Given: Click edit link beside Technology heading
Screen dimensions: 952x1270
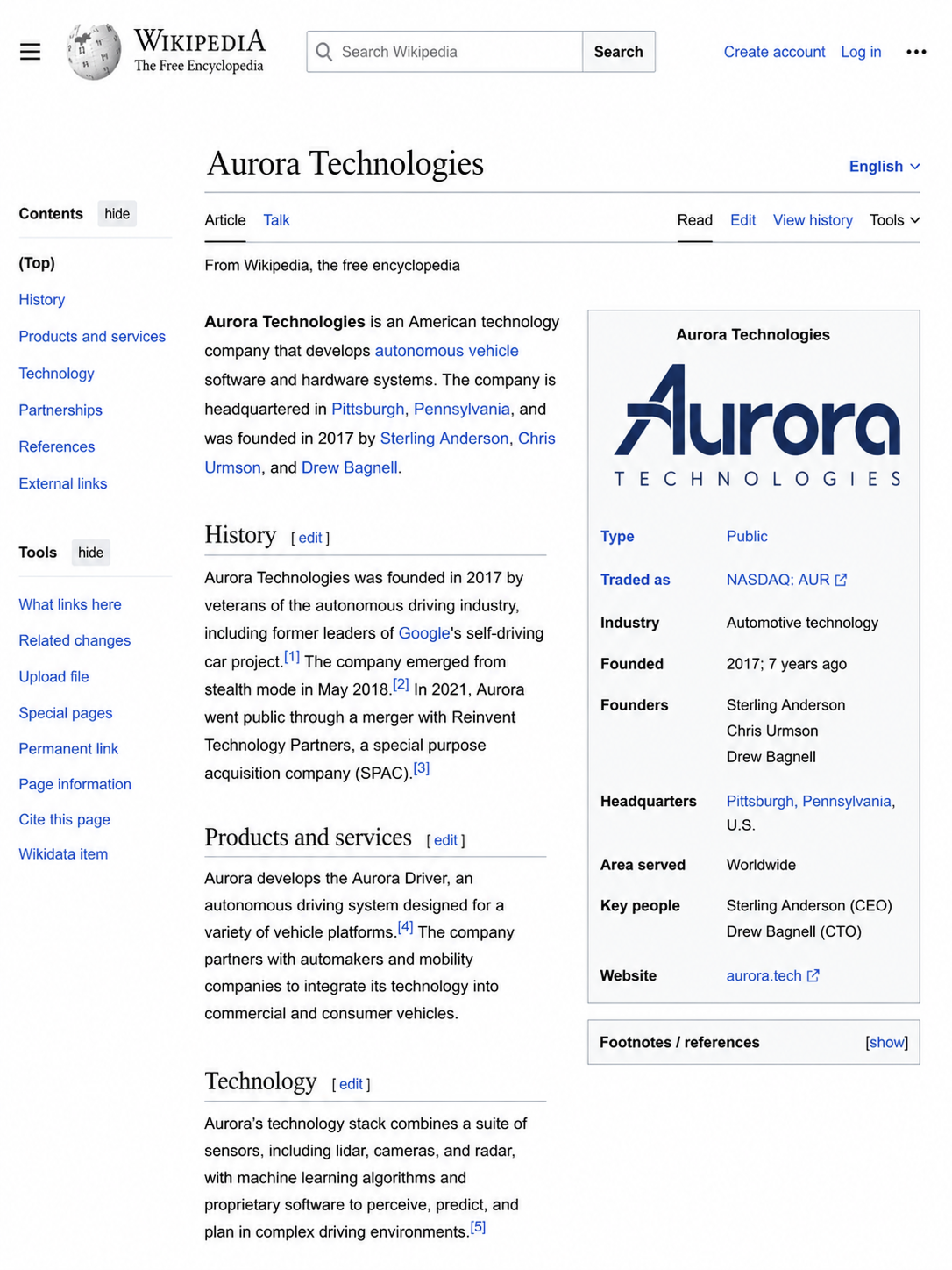Looking at the screenshot, I should point(351,1084).
